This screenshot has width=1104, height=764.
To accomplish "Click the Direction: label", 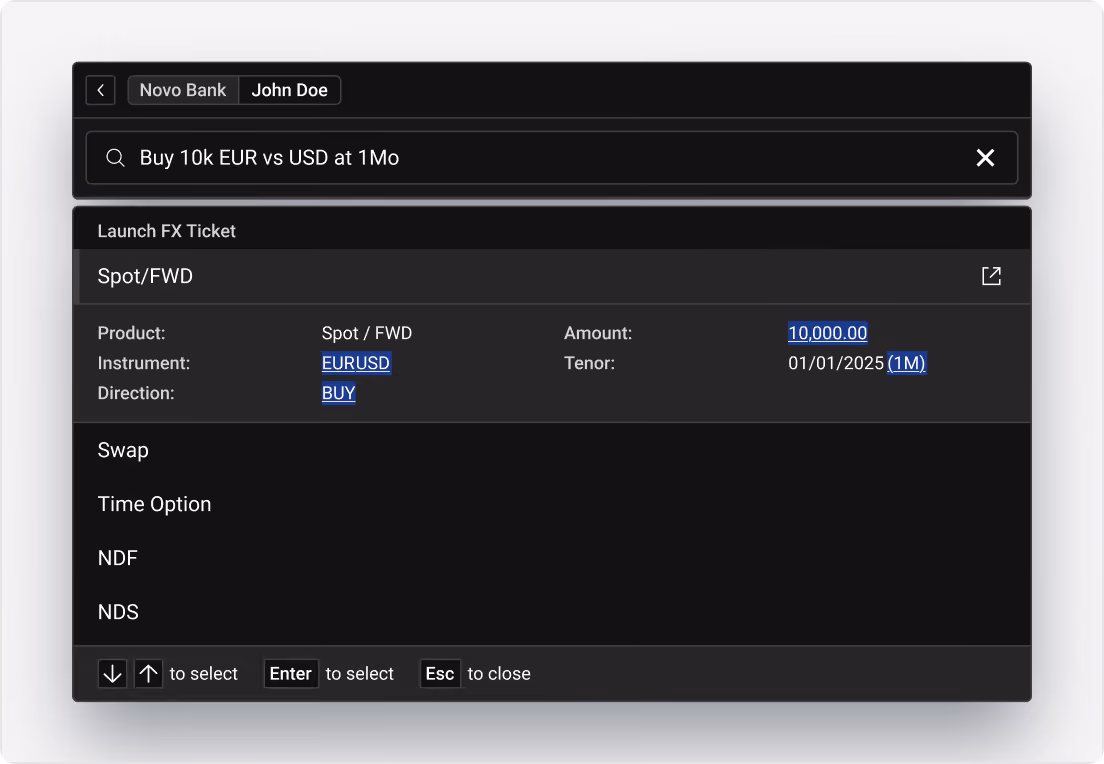I will 136,393.
